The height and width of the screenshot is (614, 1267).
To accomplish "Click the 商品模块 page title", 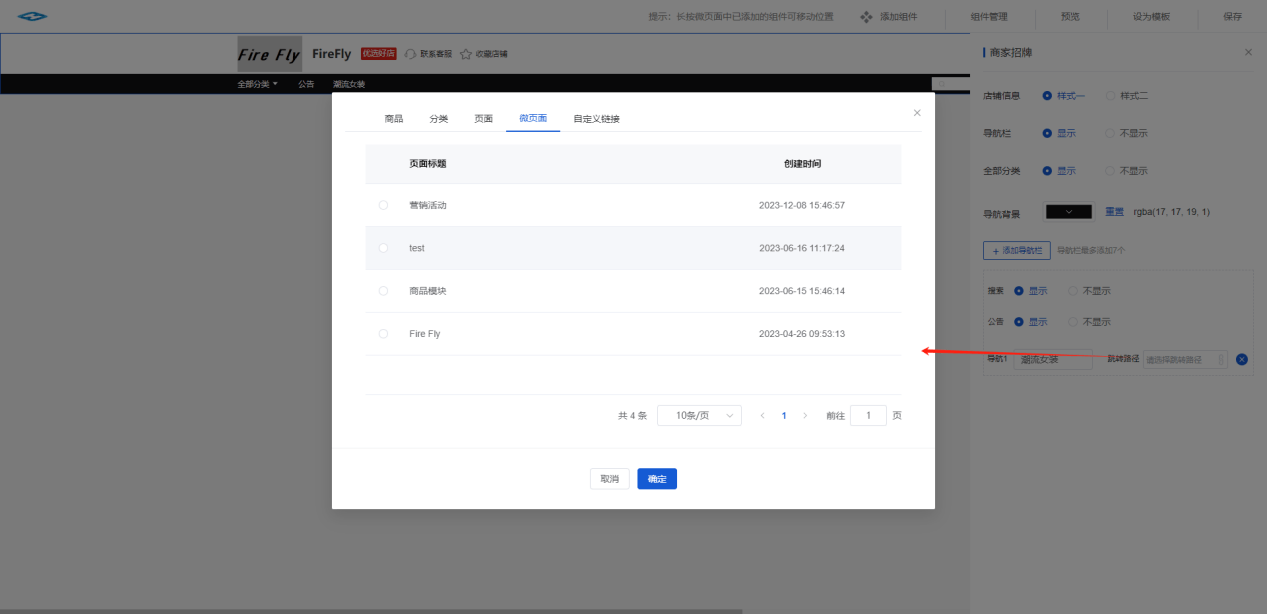I will [428, 291].
